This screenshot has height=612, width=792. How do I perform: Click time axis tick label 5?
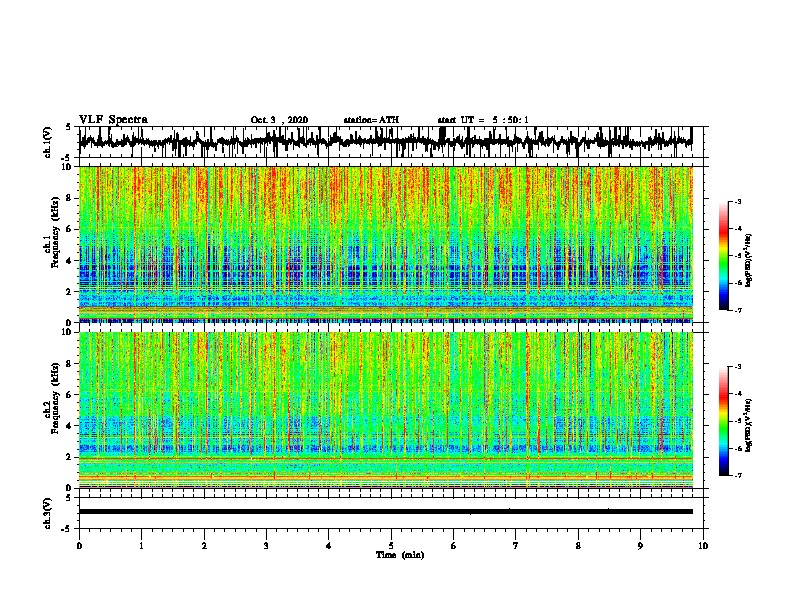391,546
